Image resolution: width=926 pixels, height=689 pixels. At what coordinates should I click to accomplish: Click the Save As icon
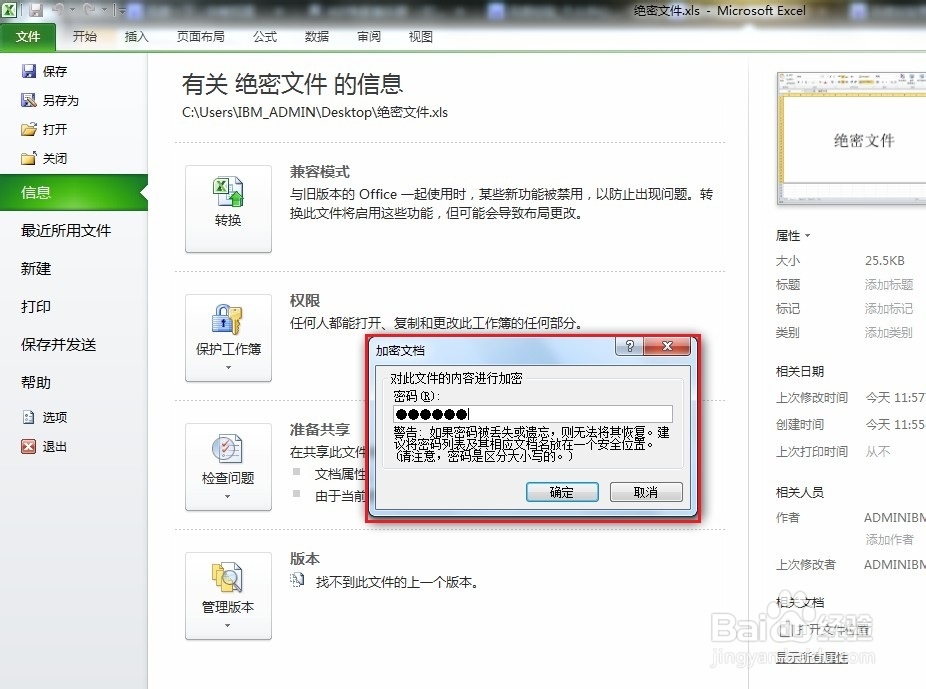(x=28, y=100)
